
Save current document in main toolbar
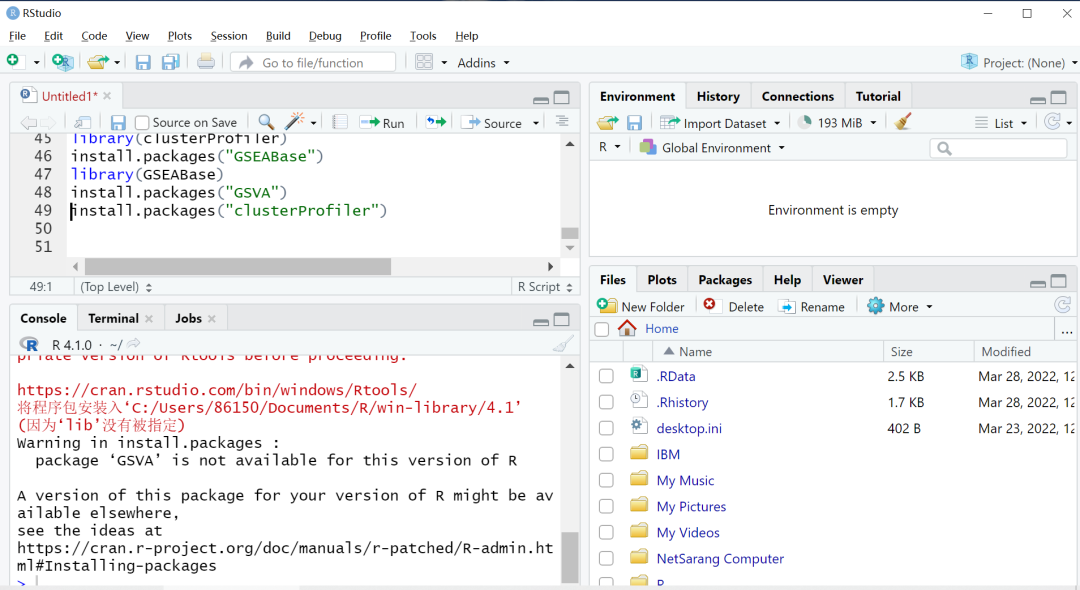click(x=143, y=63)
